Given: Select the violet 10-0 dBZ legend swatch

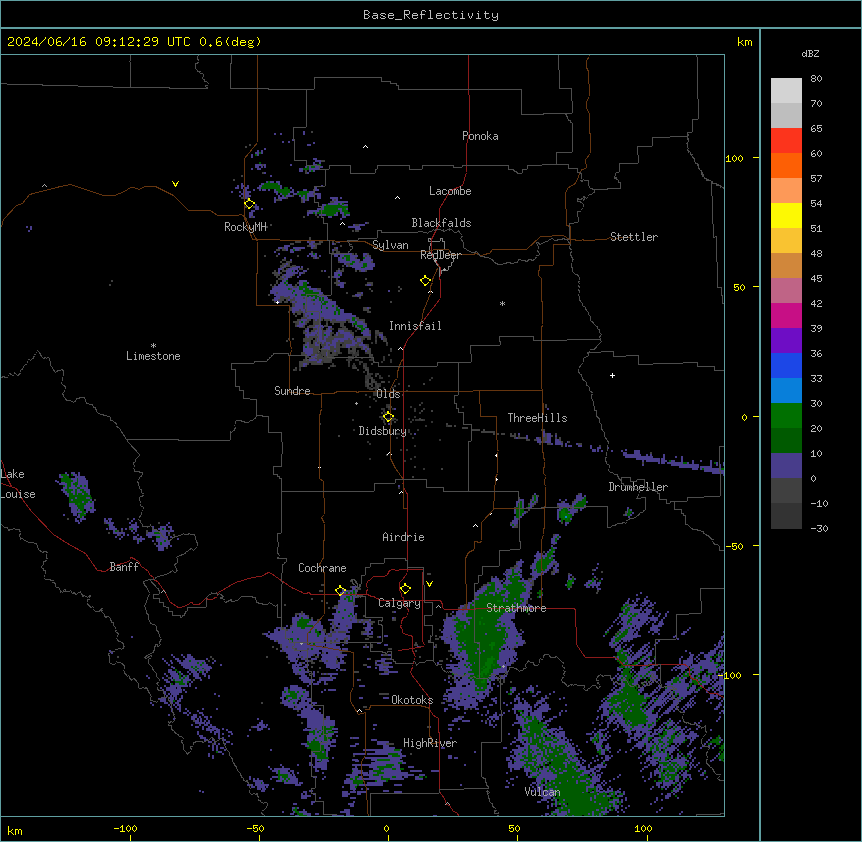Looking at the screenshot, I should click(x=786, y=466).
